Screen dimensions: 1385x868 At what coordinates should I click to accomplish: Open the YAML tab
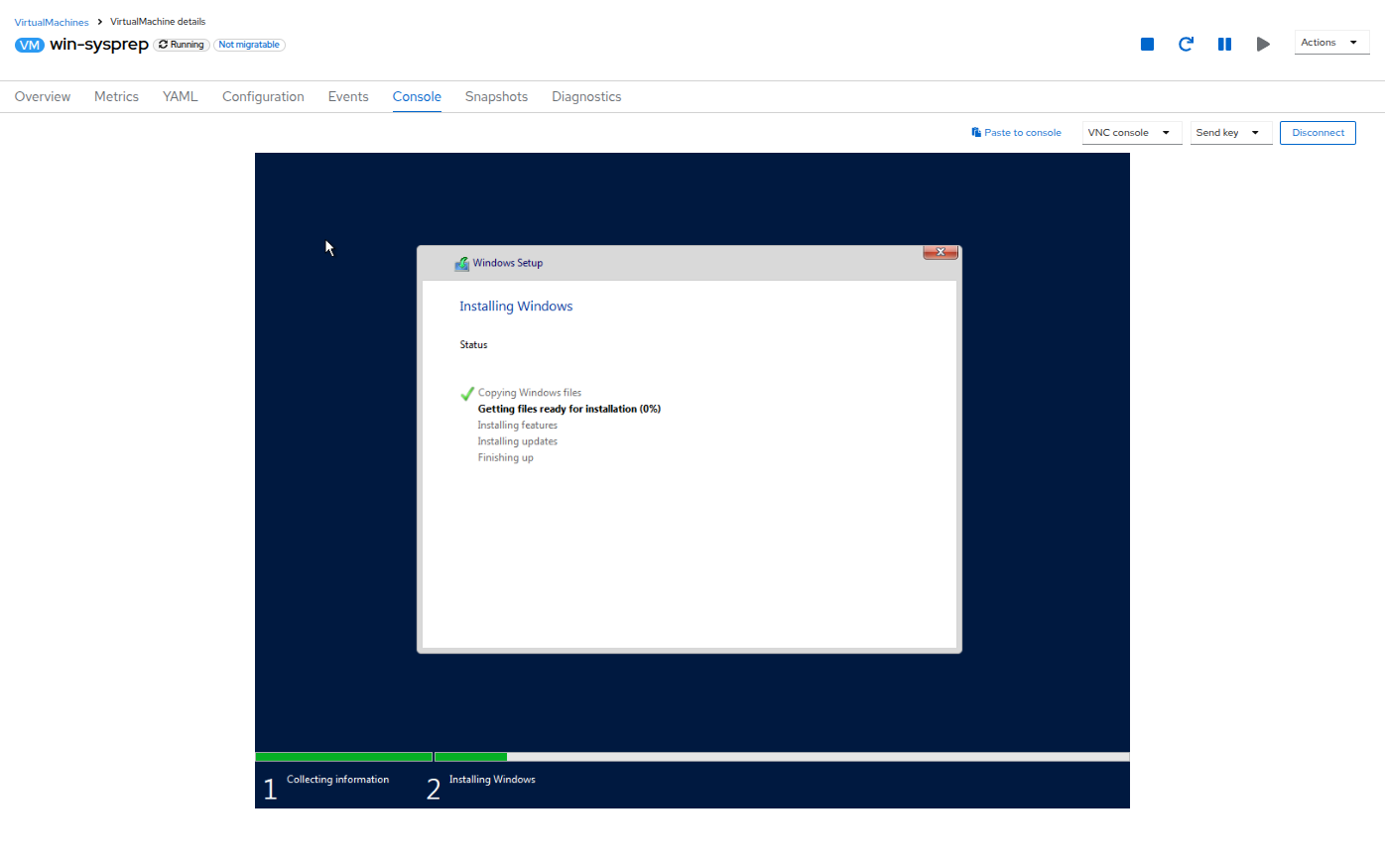(x=181, y=96)
